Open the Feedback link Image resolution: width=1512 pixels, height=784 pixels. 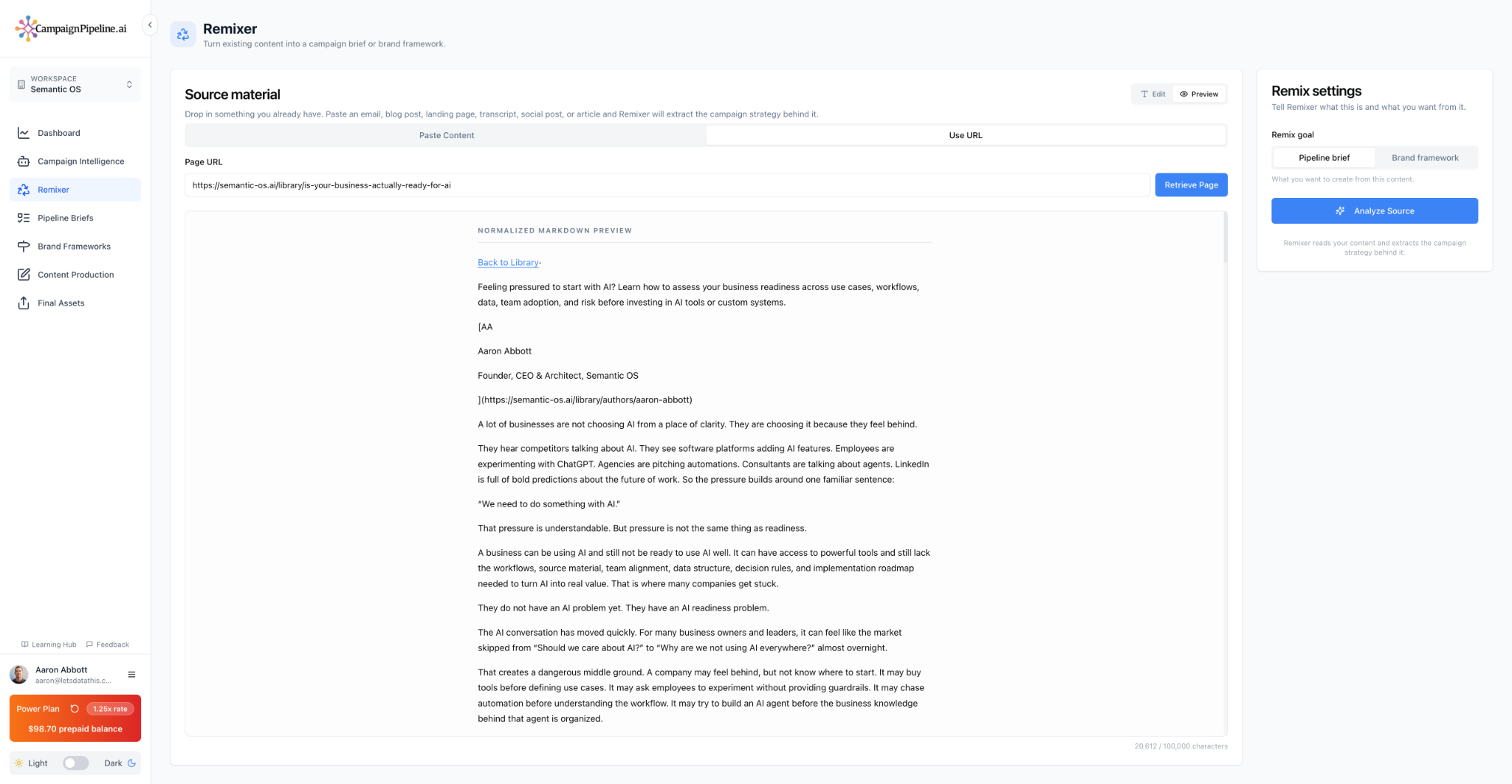(x=108, y=644)
